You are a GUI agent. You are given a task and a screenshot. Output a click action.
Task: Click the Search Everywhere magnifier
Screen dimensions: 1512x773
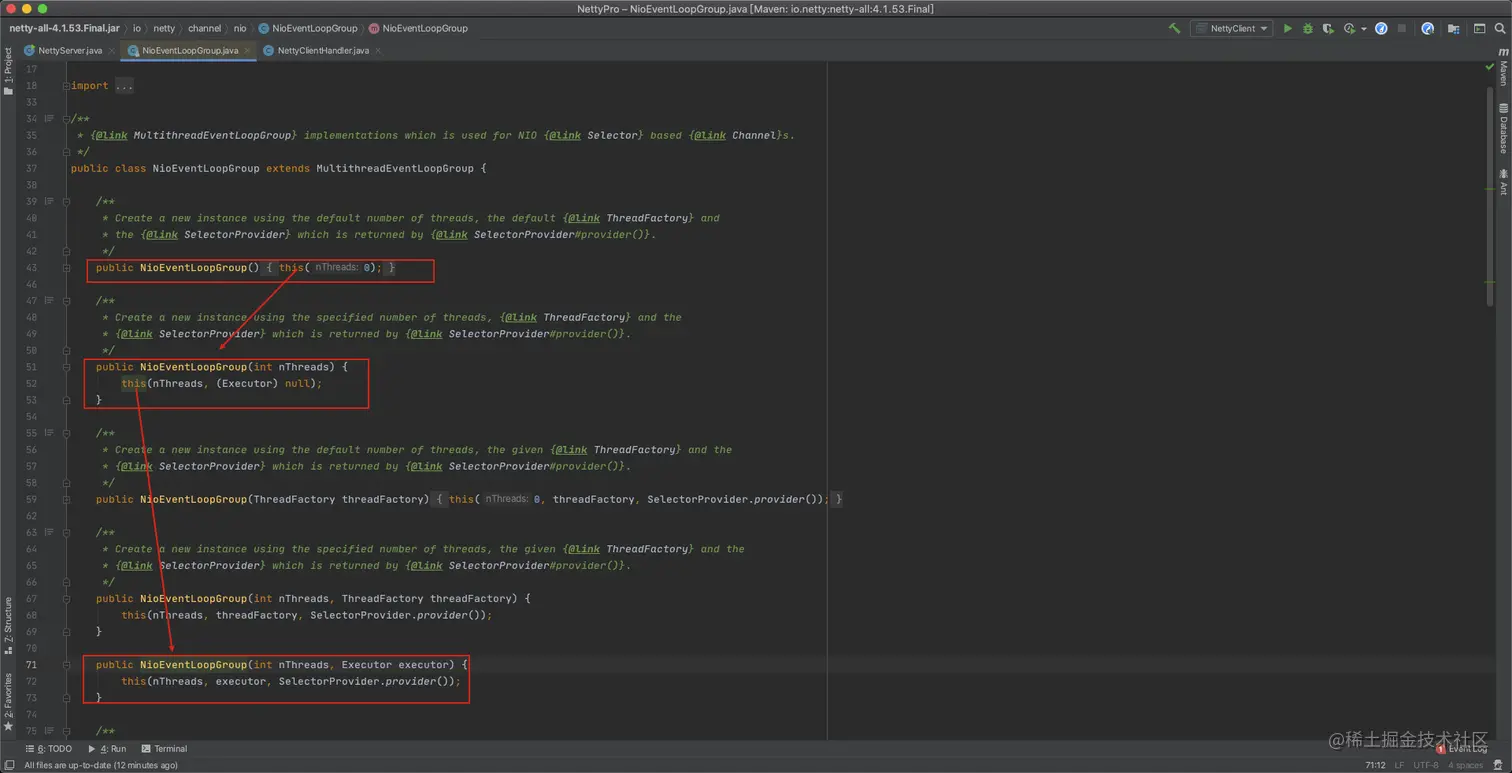(1501, 29)
